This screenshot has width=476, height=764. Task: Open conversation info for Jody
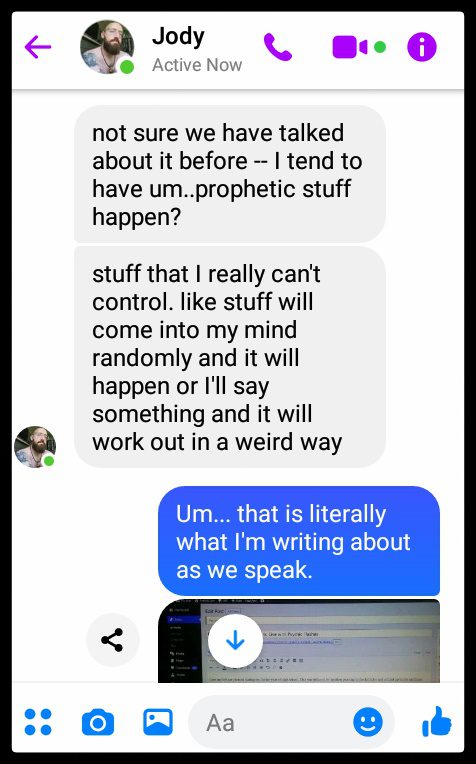coord(421,47)
